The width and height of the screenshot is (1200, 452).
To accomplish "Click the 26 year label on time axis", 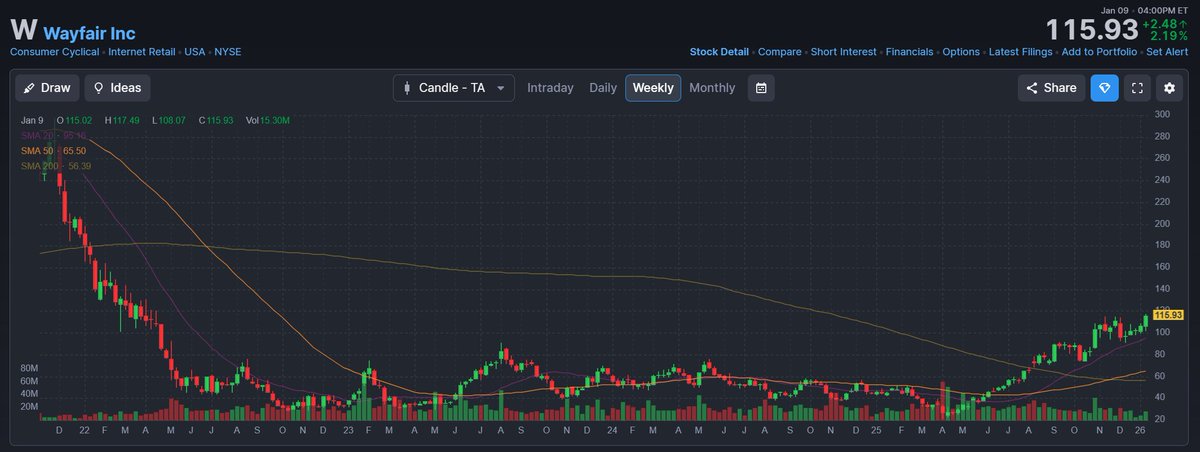I will click(x=1142, y=429).
